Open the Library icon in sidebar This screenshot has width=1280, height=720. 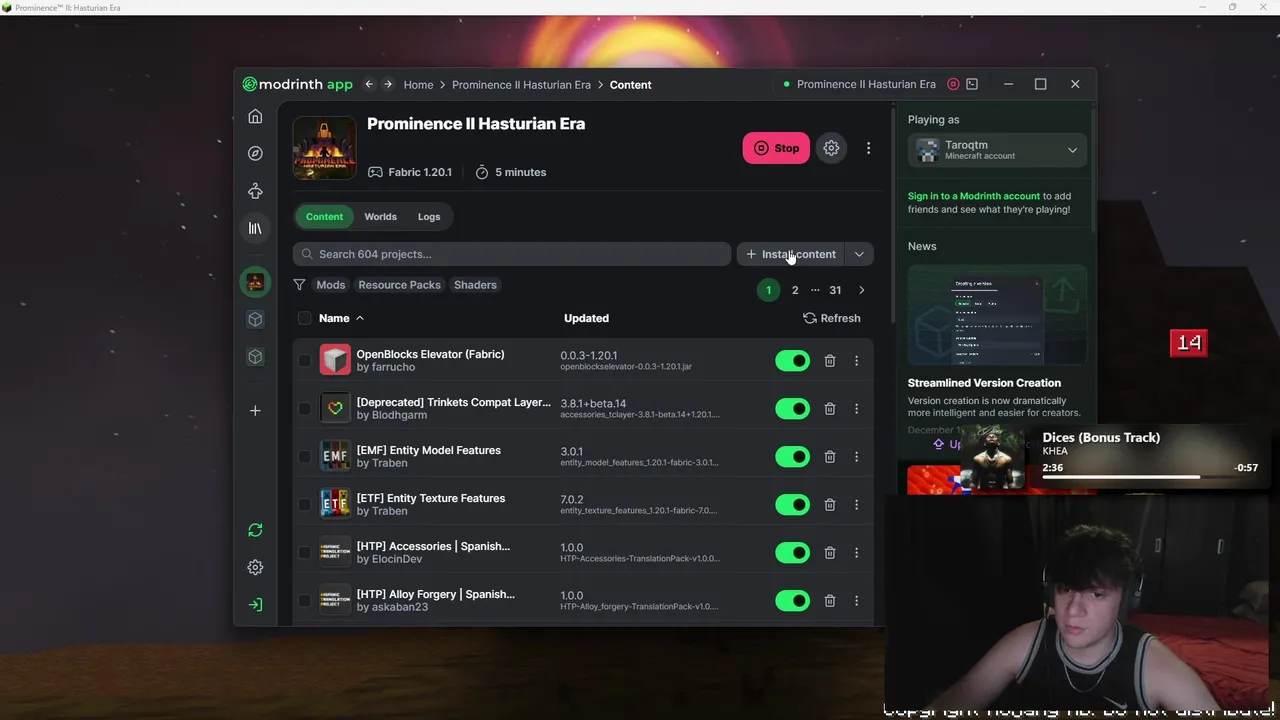point(255,228)
